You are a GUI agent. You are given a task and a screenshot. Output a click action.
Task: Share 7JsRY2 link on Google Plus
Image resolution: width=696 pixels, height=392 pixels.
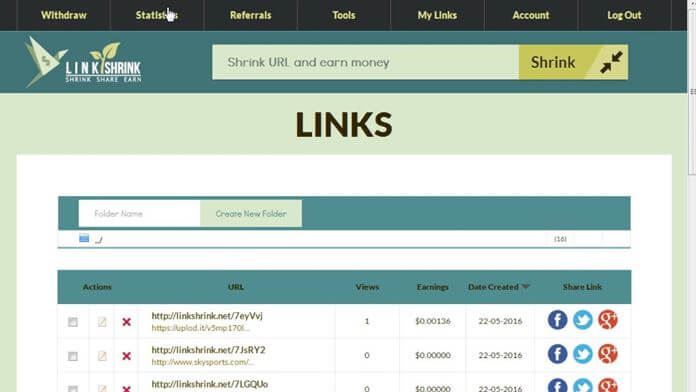[608, 354]
